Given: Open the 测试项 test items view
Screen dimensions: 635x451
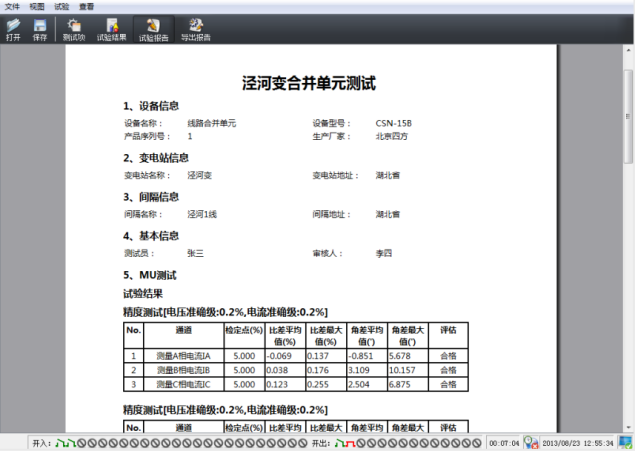Looking at the screenshot, I should tap(74, 28).
